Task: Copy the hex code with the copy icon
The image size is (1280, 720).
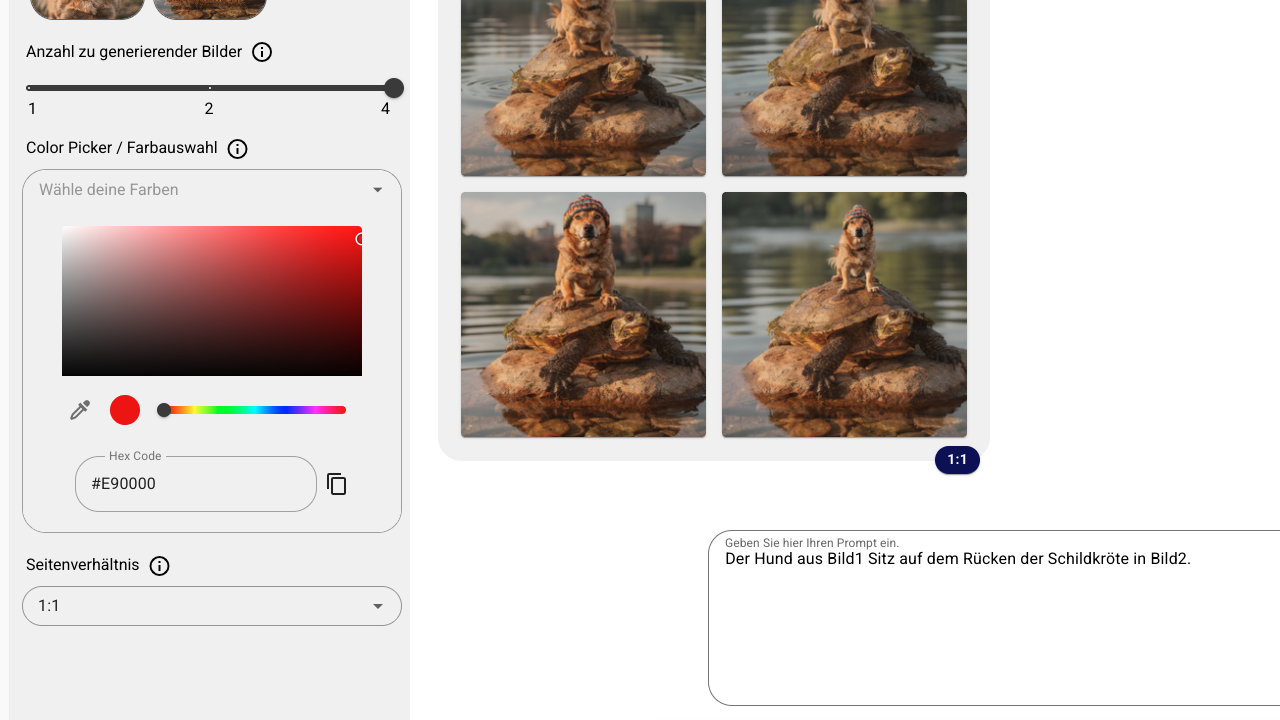Action: click(337, 484)
